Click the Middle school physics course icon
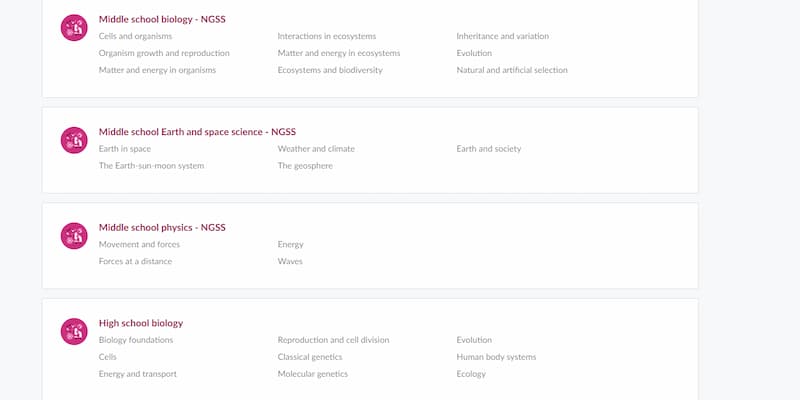 74,236
